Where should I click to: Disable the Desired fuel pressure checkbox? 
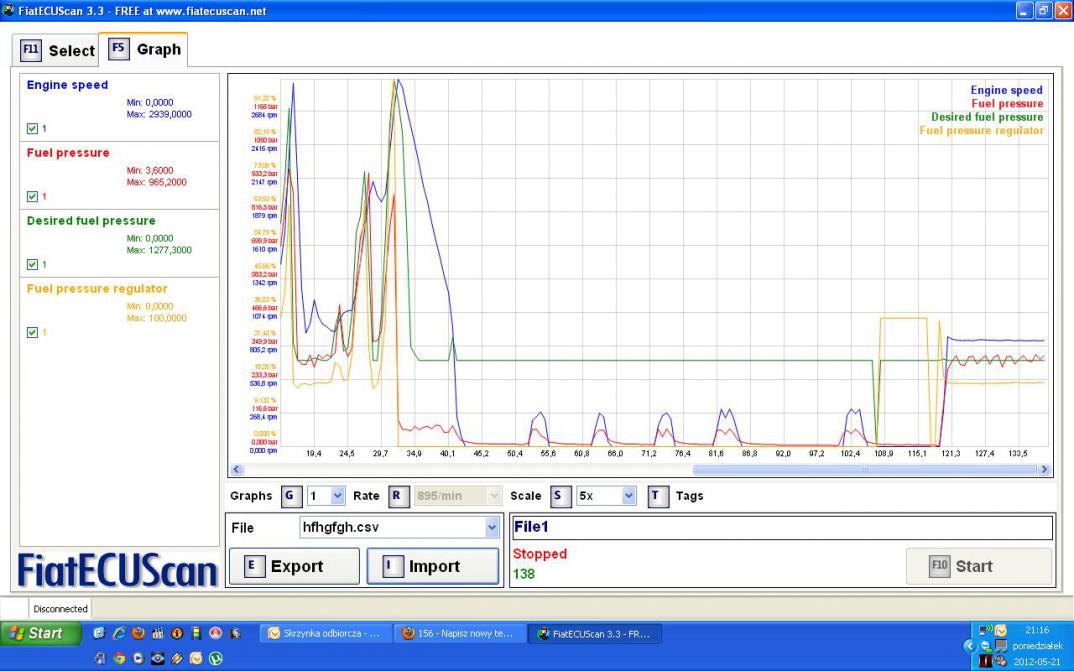[33, 264]
